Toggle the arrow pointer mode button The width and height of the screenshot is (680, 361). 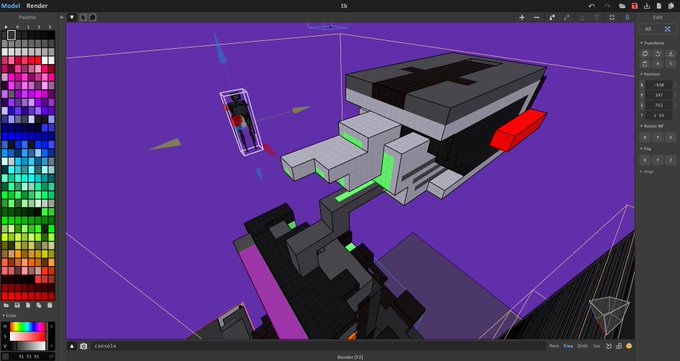(x=84, y=17)
